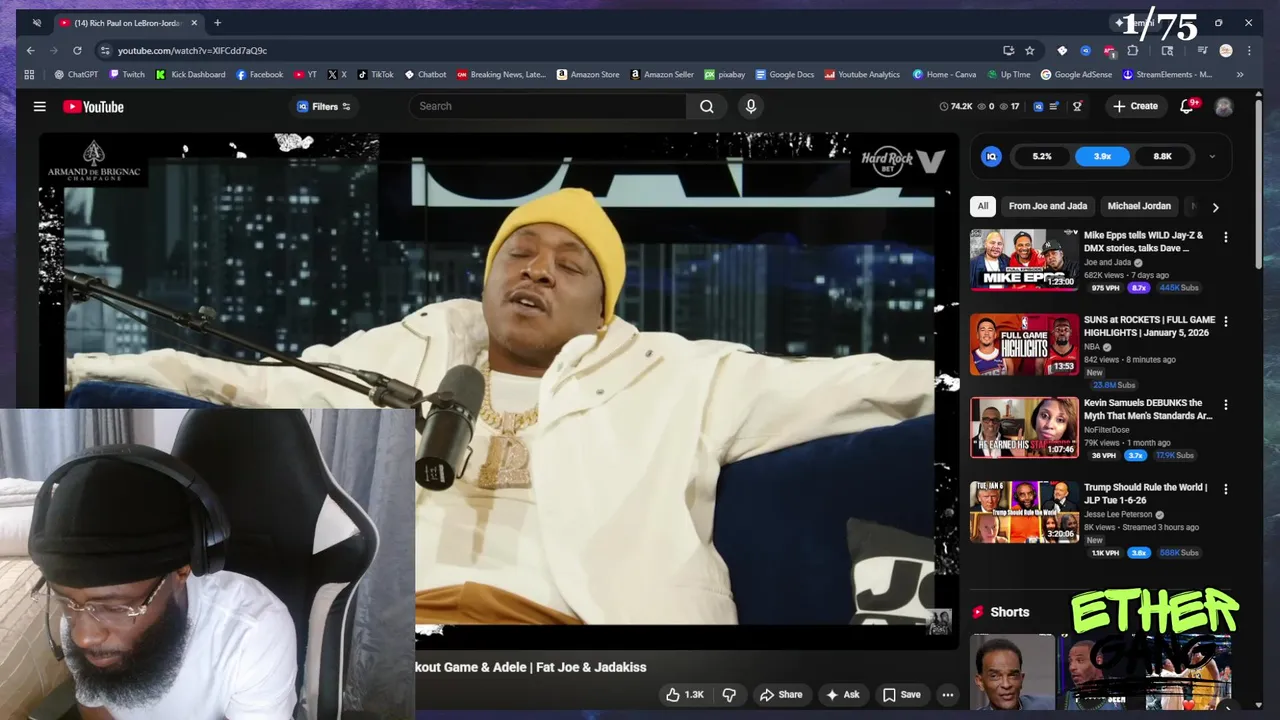The width and height of the screenshot is (1280, 720).
Task: Go to the YouTube home logo
Action: [x=93, y=106]
